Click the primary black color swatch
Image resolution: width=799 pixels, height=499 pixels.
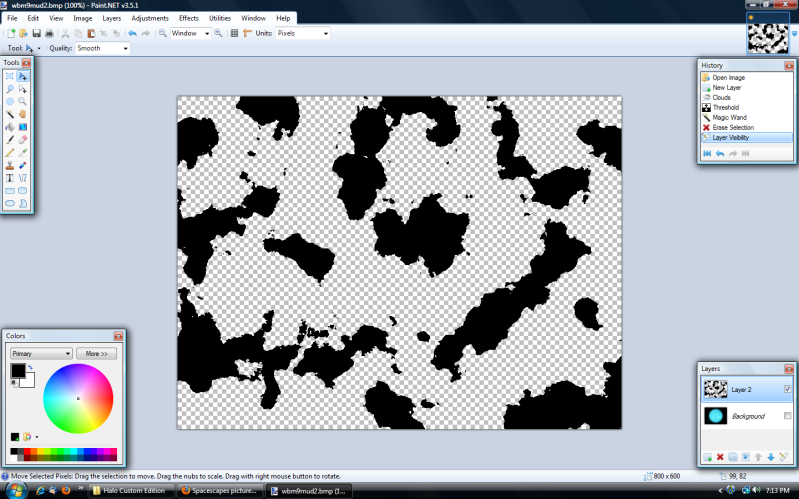(17, 372)
